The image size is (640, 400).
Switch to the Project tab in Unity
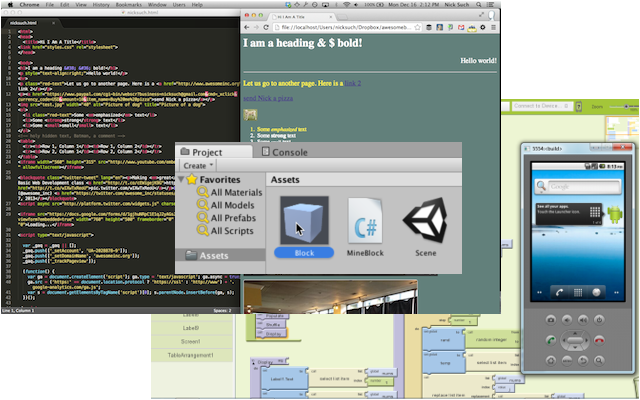point(214,152)
